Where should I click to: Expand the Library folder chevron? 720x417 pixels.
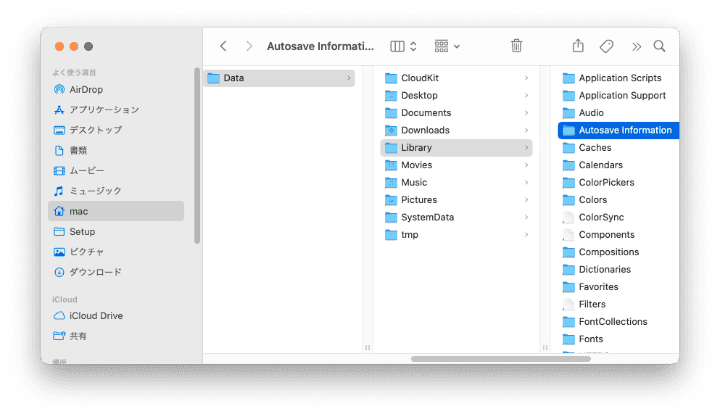pos(526,148)
